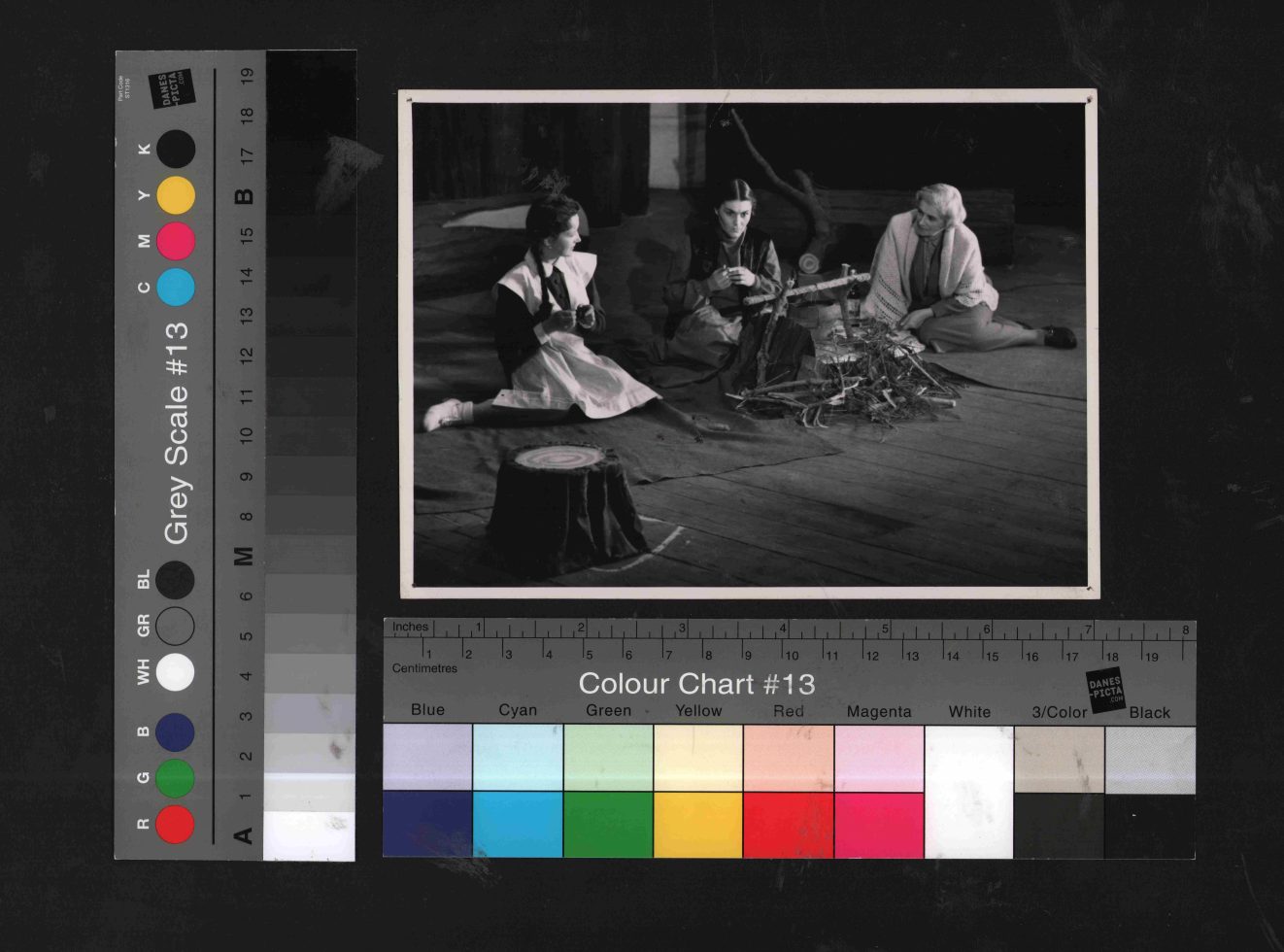Select the bright red swatch under Red
1284x952 pixels.
[788, 824]
